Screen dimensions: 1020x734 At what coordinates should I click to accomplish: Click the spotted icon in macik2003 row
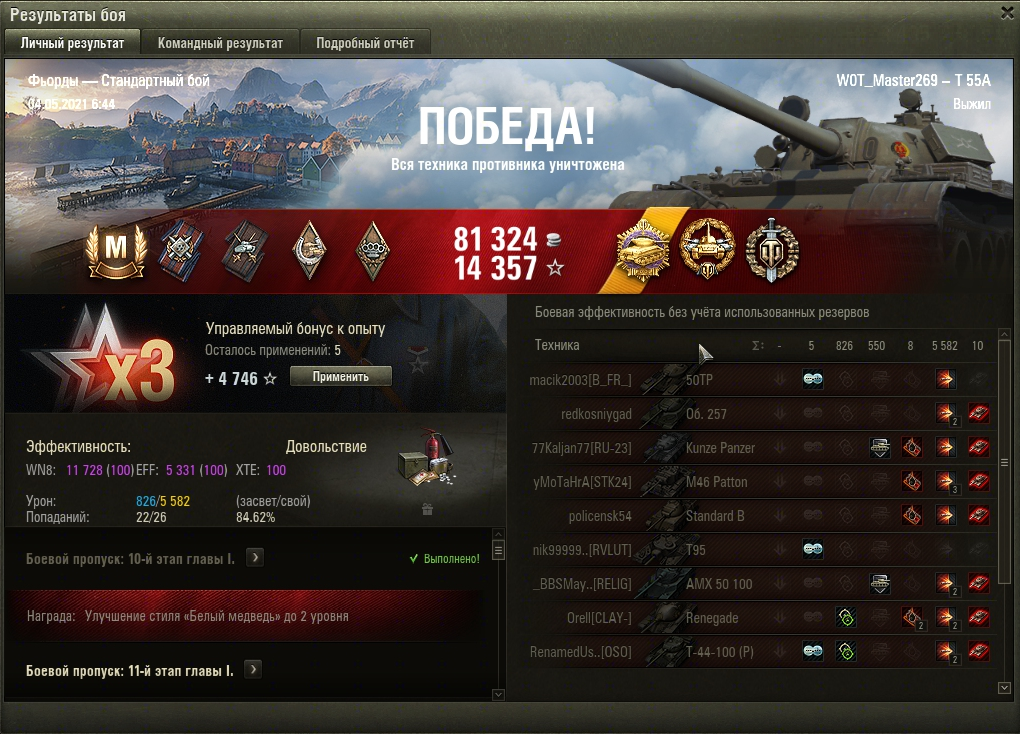point(812,379)
